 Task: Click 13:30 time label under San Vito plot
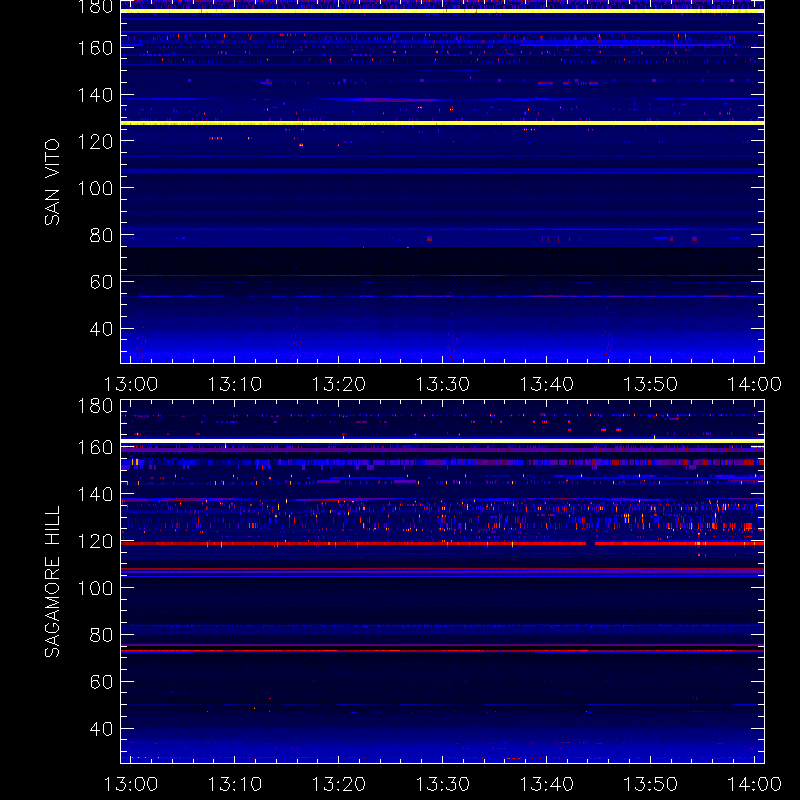pyautogui.click(x=442, y=384)
